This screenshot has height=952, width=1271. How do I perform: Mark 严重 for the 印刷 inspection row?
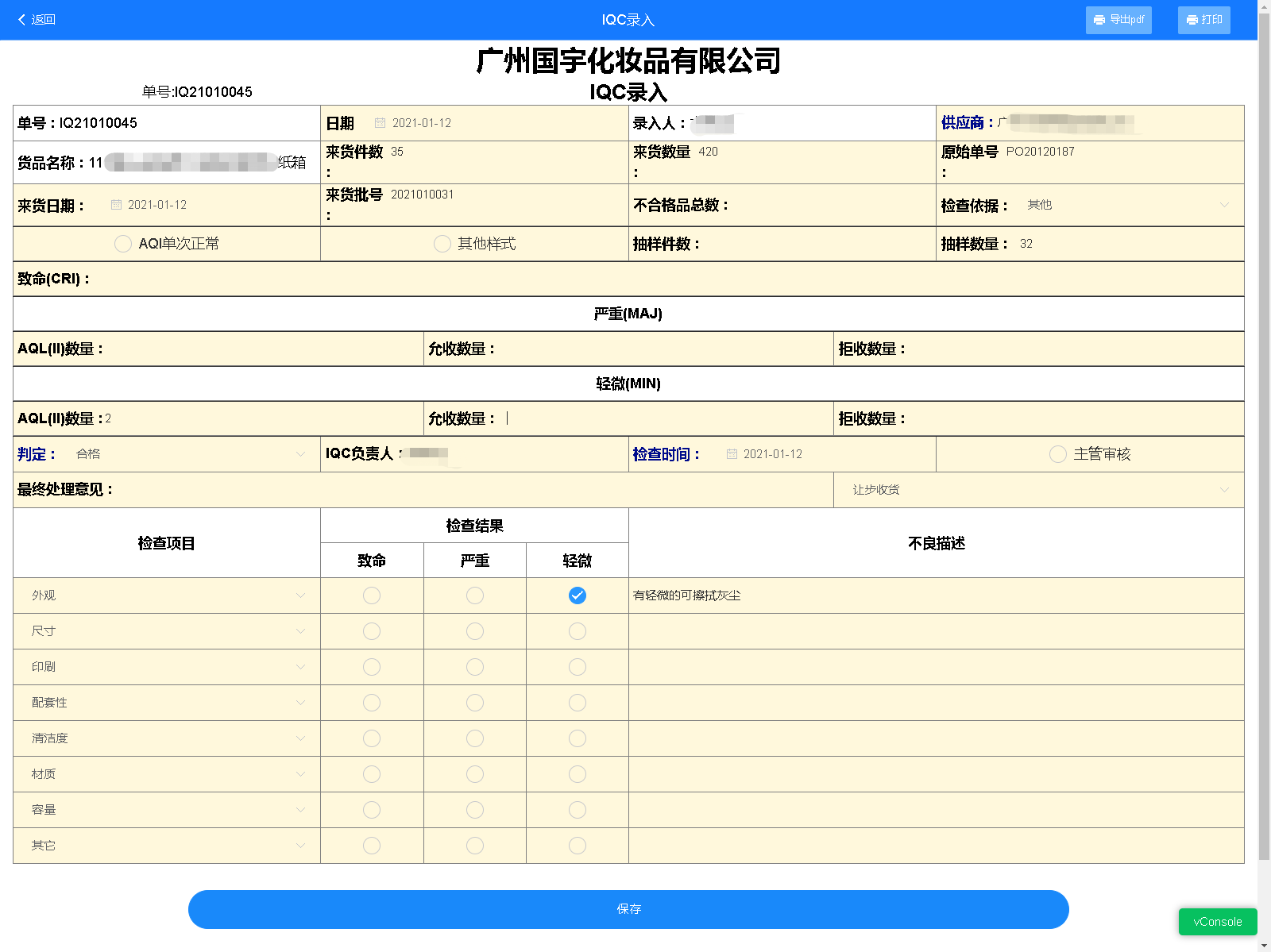click(475, 667)
